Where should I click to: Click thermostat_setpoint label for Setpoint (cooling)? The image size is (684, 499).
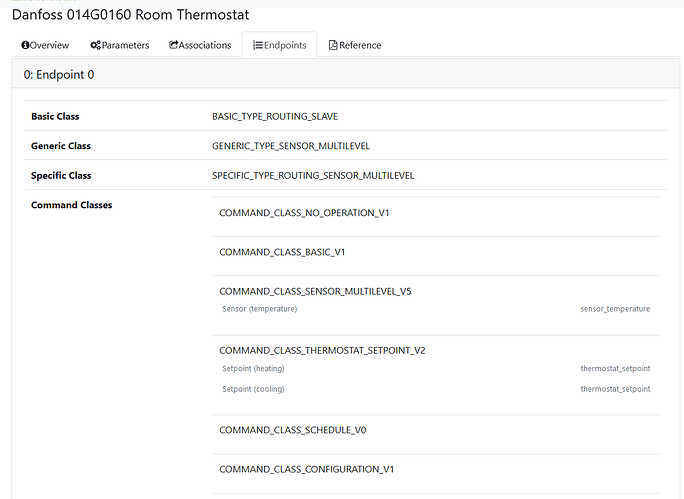615,389
